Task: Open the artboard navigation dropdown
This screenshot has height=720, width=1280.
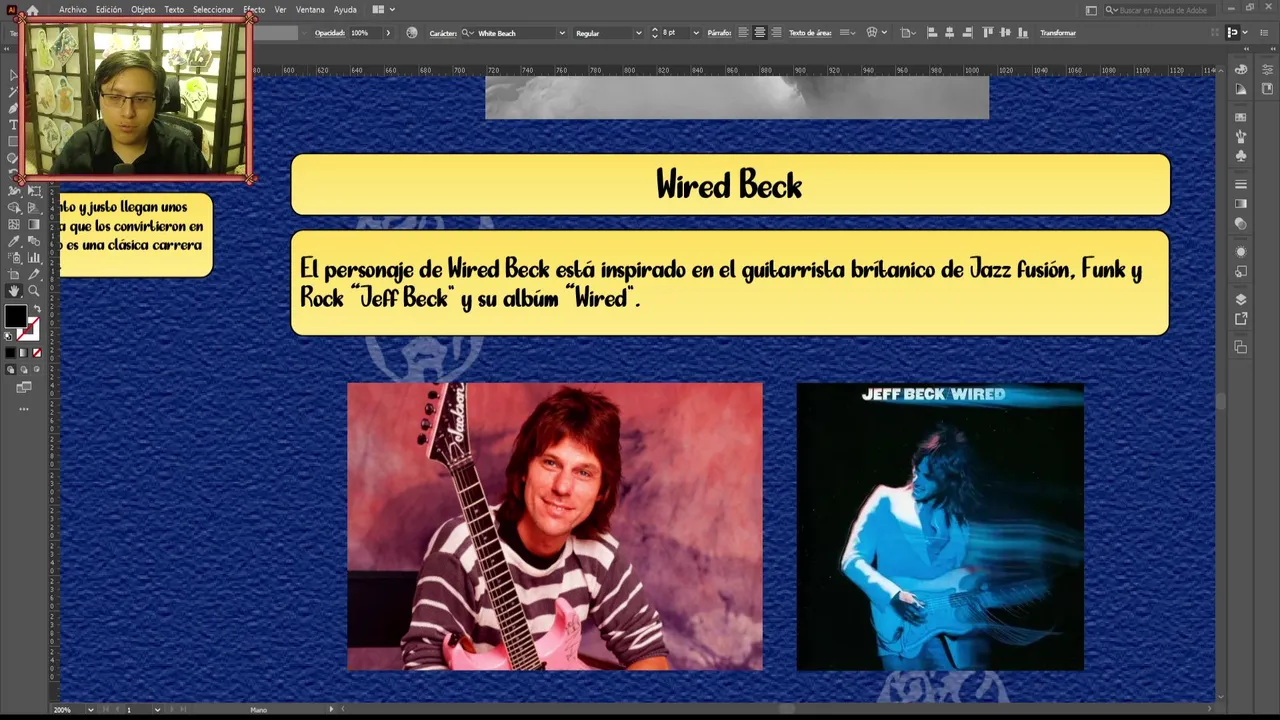Action: (x=157, y=710)
